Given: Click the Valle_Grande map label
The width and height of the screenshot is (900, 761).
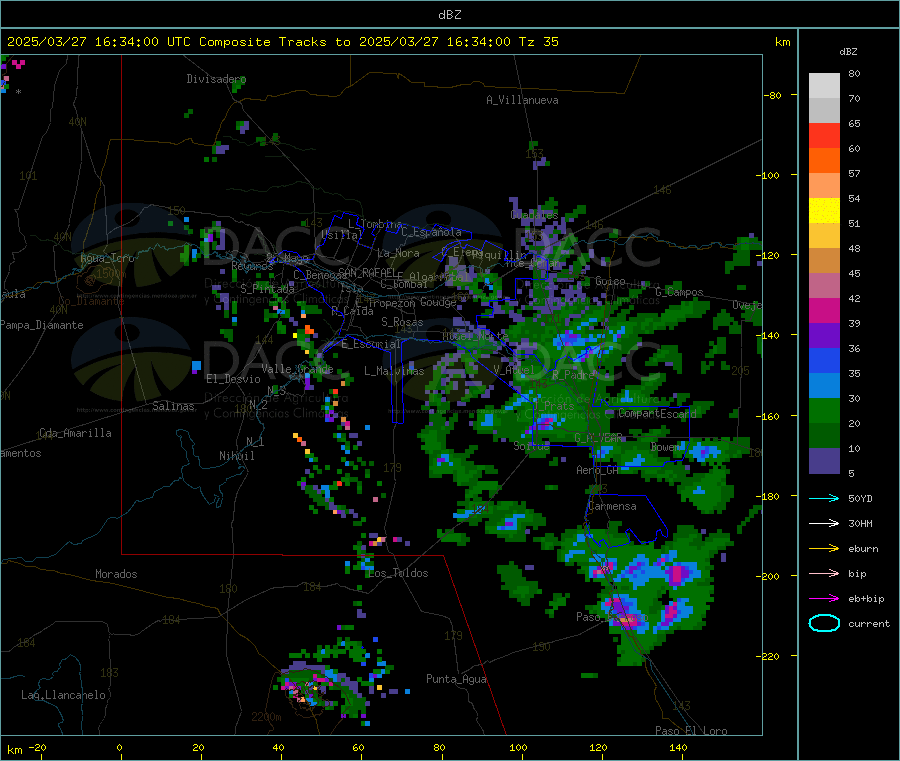Looking at the screenshot, I should click(x=297, y=368).
